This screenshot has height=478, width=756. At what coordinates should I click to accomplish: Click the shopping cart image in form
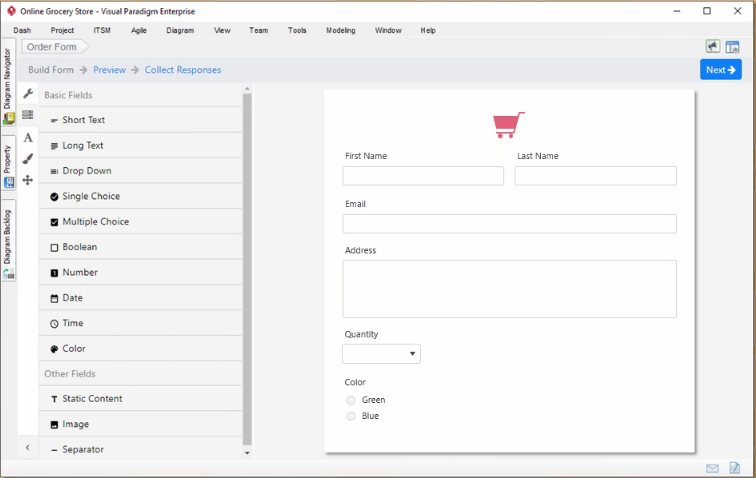pos(508,125)
